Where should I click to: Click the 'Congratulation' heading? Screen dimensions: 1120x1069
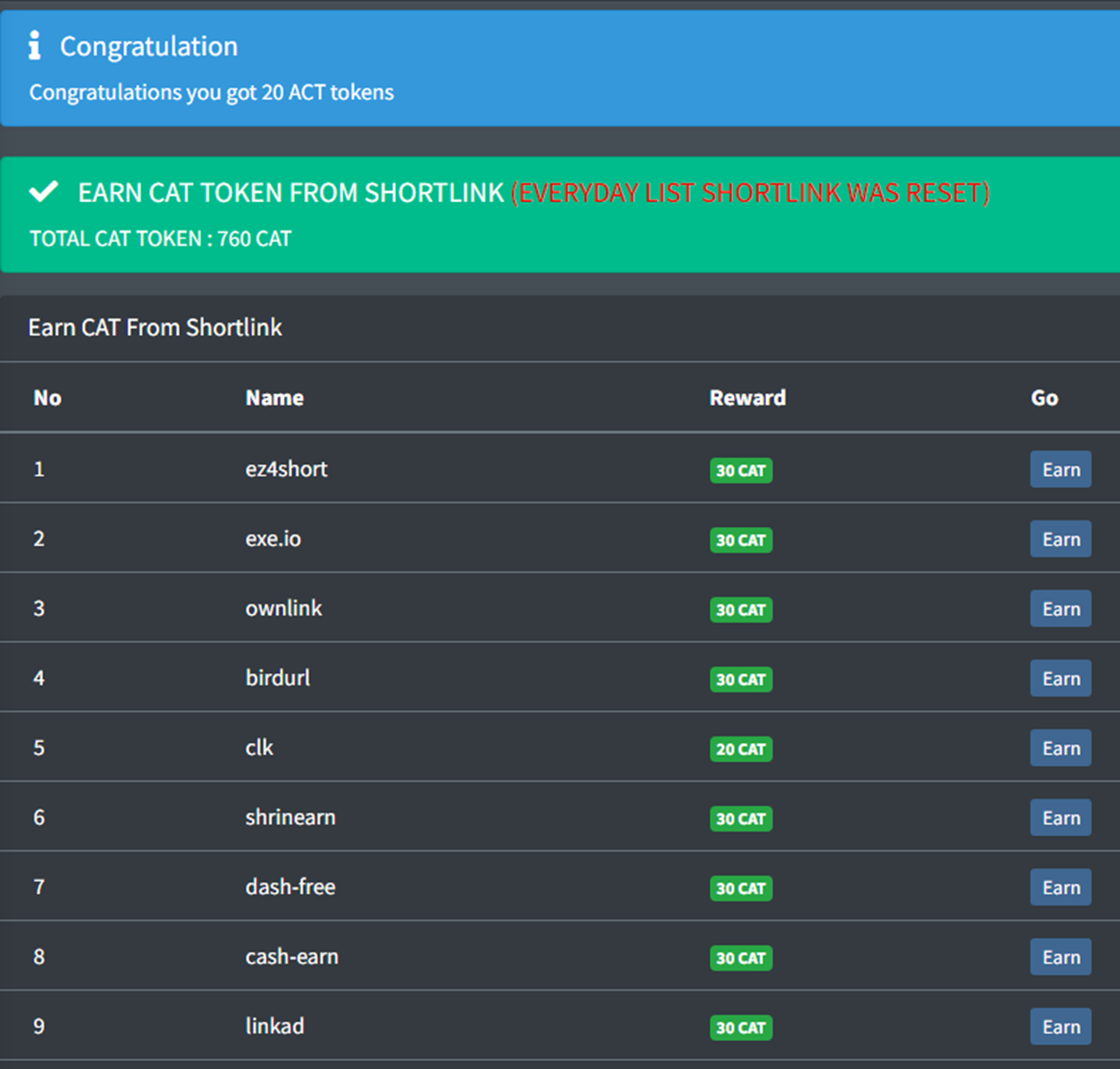coord(148,46)
